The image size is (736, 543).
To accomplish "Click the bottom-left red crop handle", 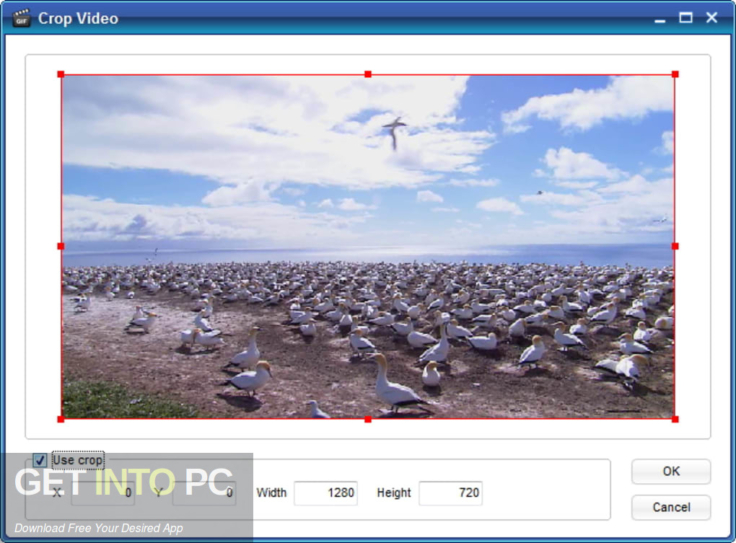I will pos(61,419).
